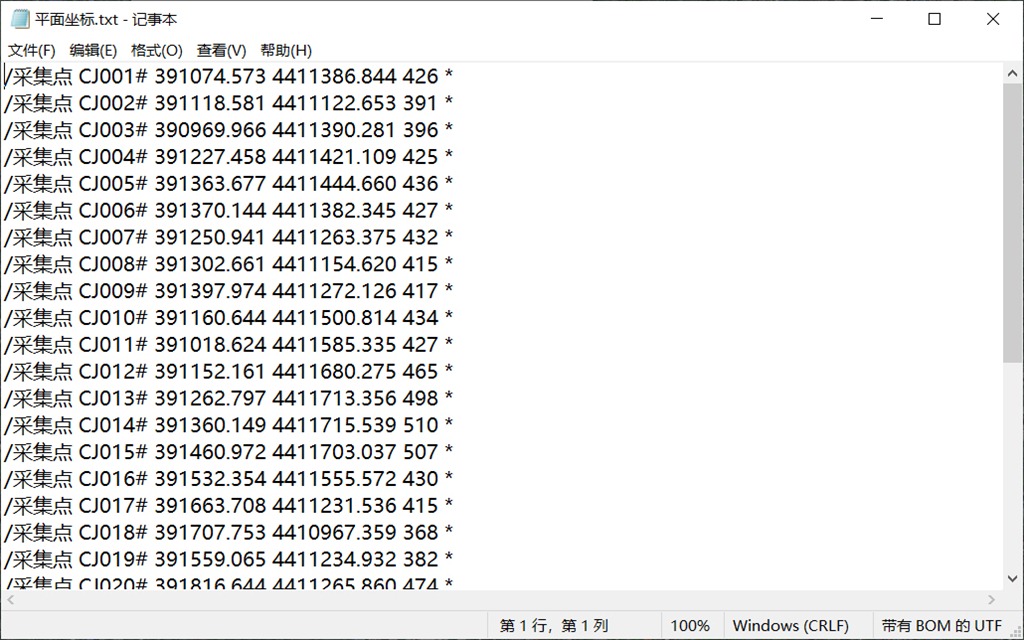
Task: Open the 文件(F) menu
Action: pos(32,50)
